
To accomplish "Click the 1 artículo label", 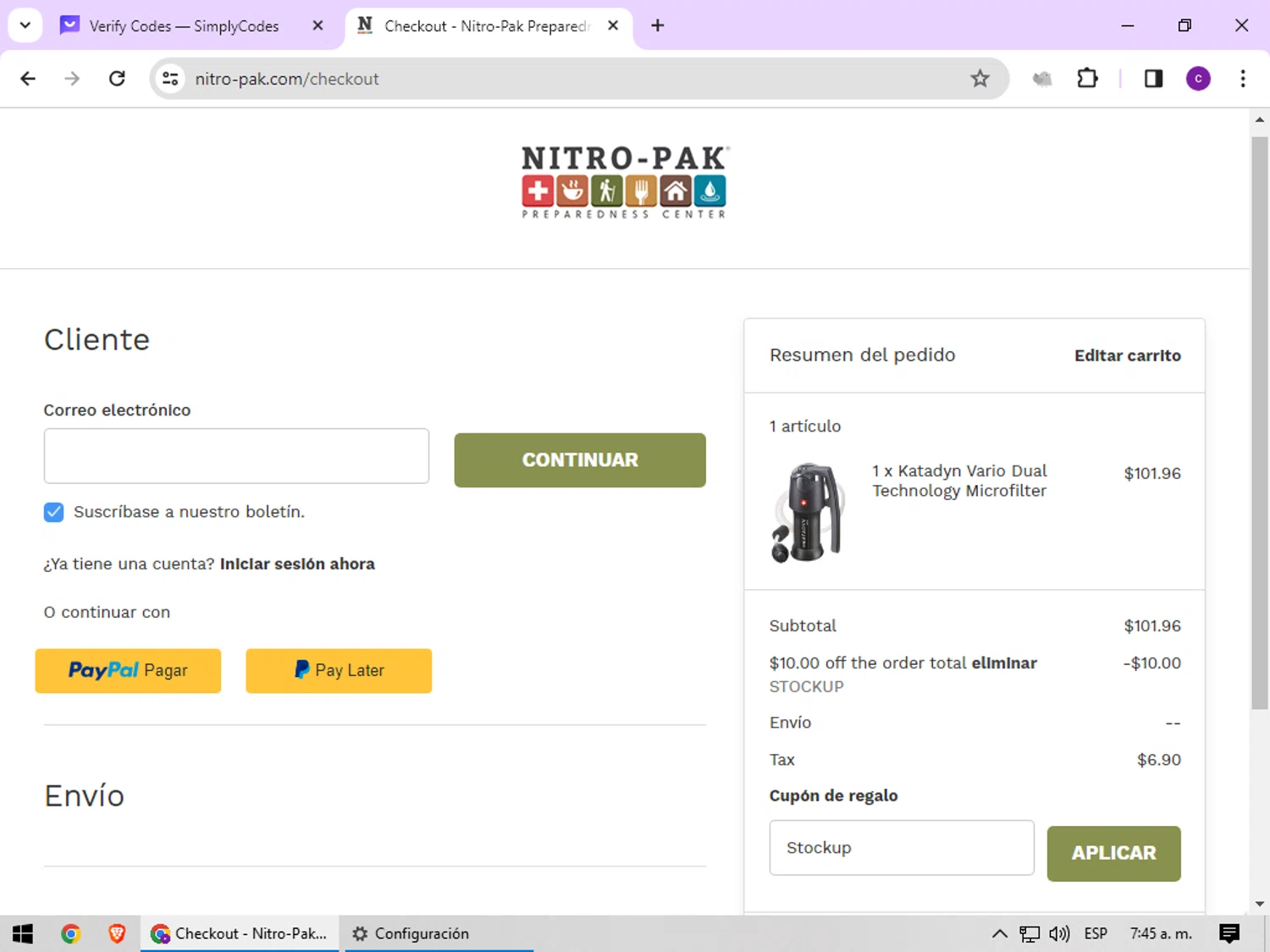I will (805, 426).
